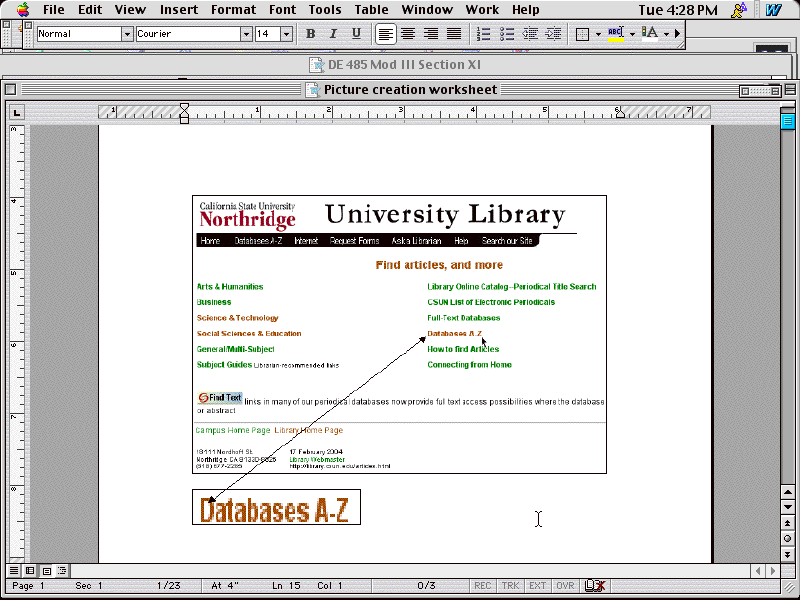Open the Help menu
This screenshot has height=600, width=800.
[x=526, y=10]
